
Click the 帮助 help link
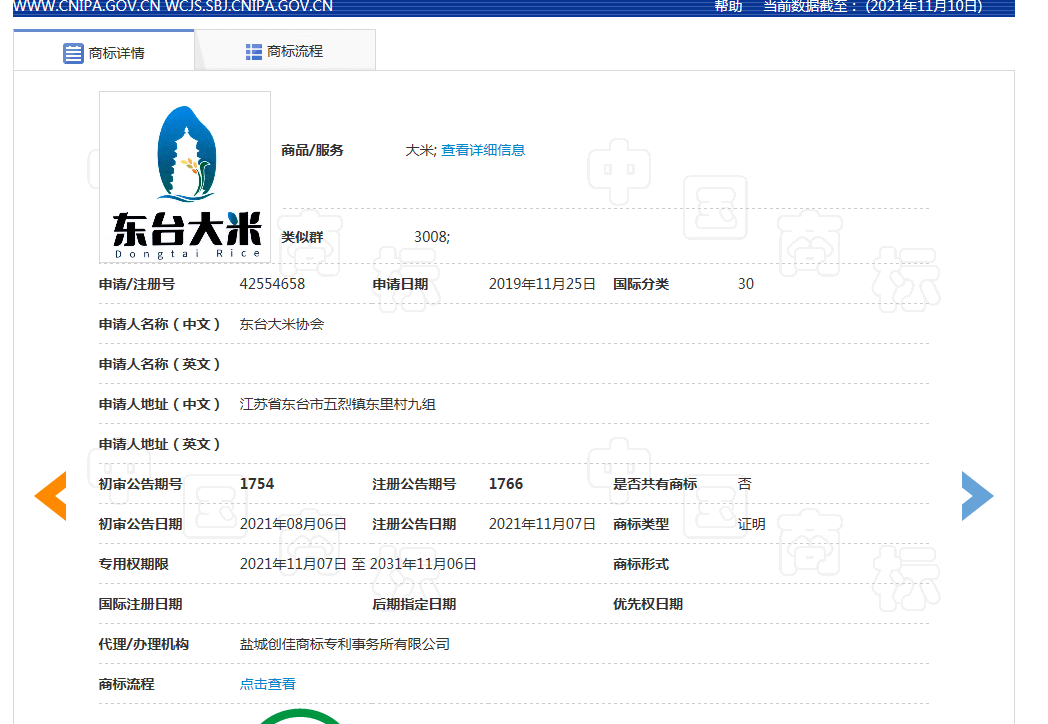[x=729, y=7]
